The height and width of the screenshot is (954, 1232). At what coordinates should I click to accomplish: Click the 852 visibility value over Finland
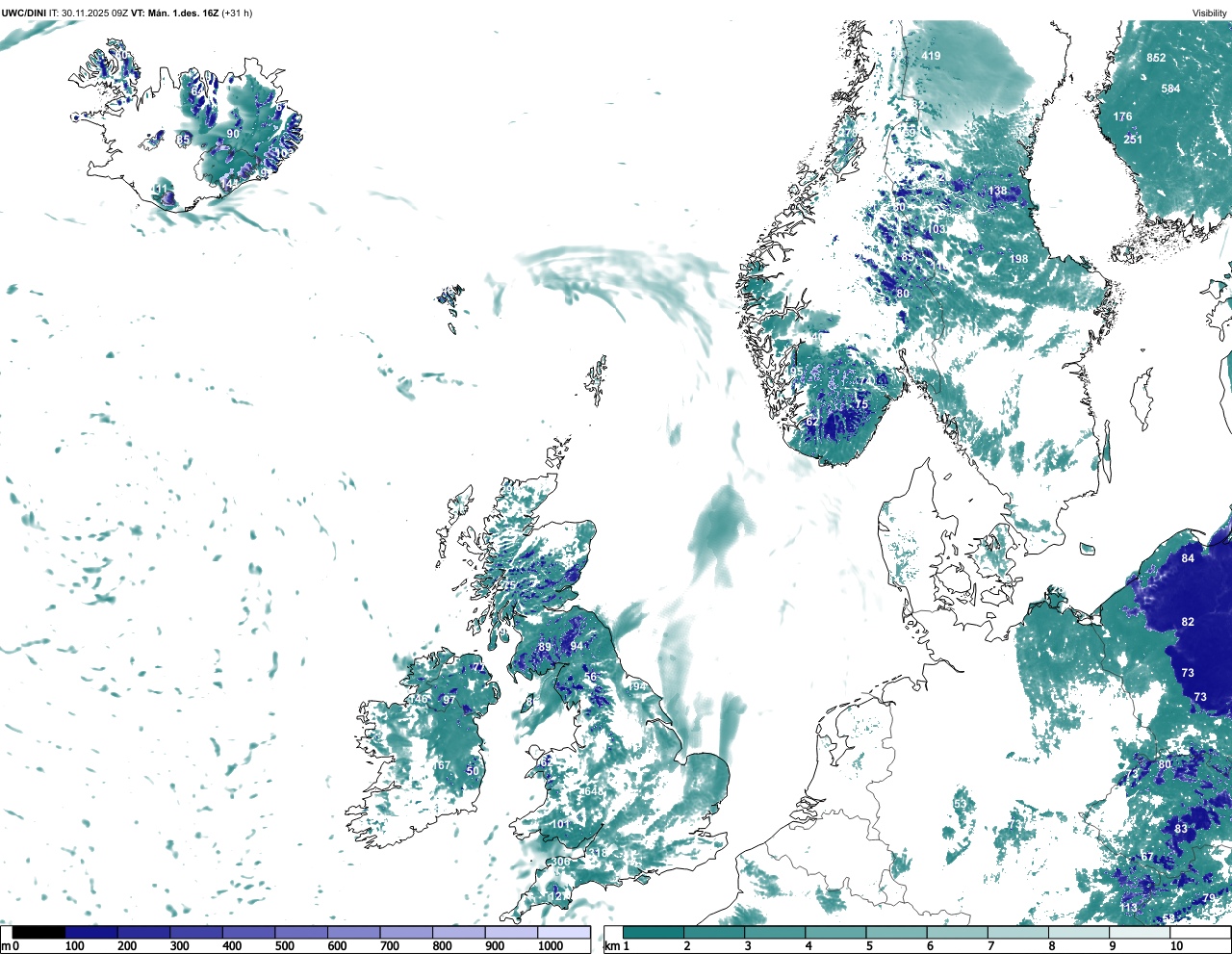pyautogui.click(x=1156, y=58)
